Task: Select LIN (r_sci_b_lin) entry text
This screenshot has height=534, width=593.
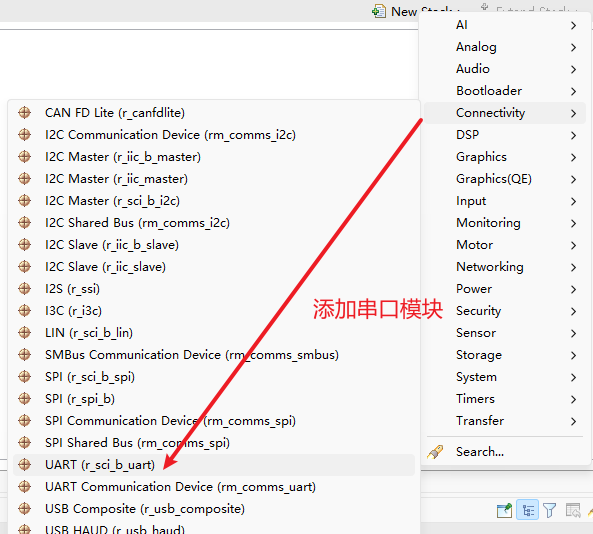Action: [x=89, y=332]
